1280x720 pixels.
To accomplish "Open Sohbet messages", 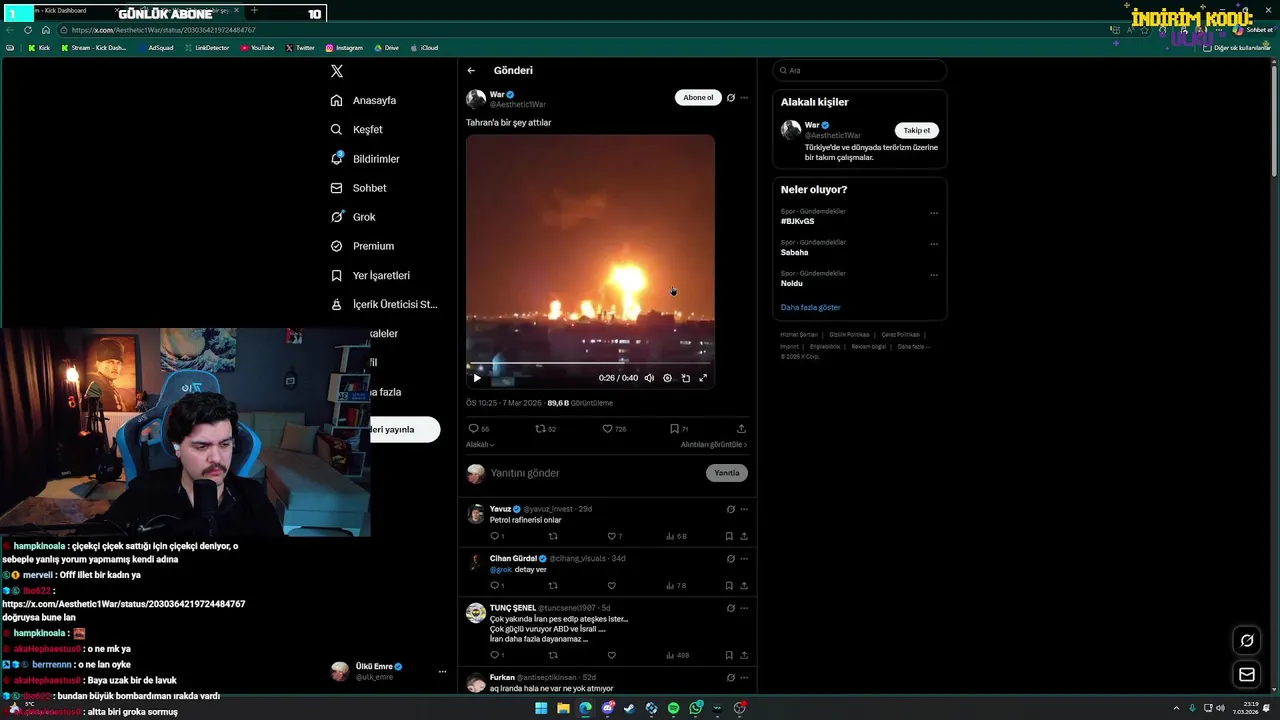I will click(x=359, y=188).
